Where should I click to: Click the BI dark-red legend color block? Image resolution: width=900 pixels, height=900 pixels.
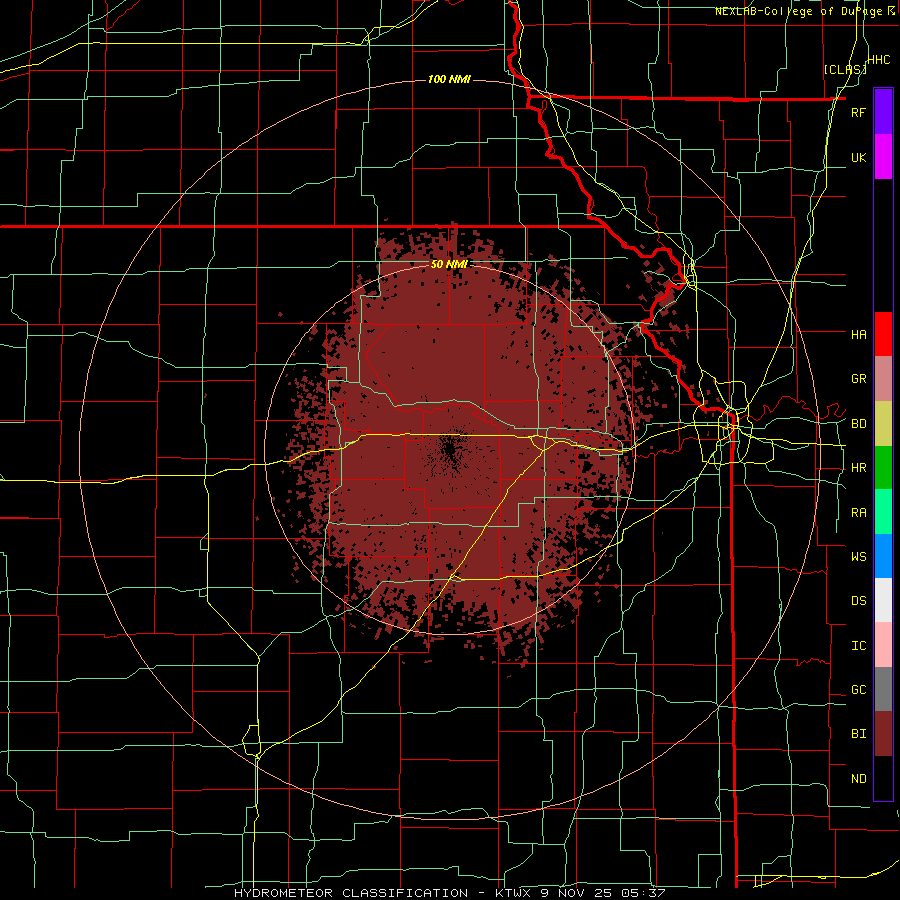click(883, 734)
